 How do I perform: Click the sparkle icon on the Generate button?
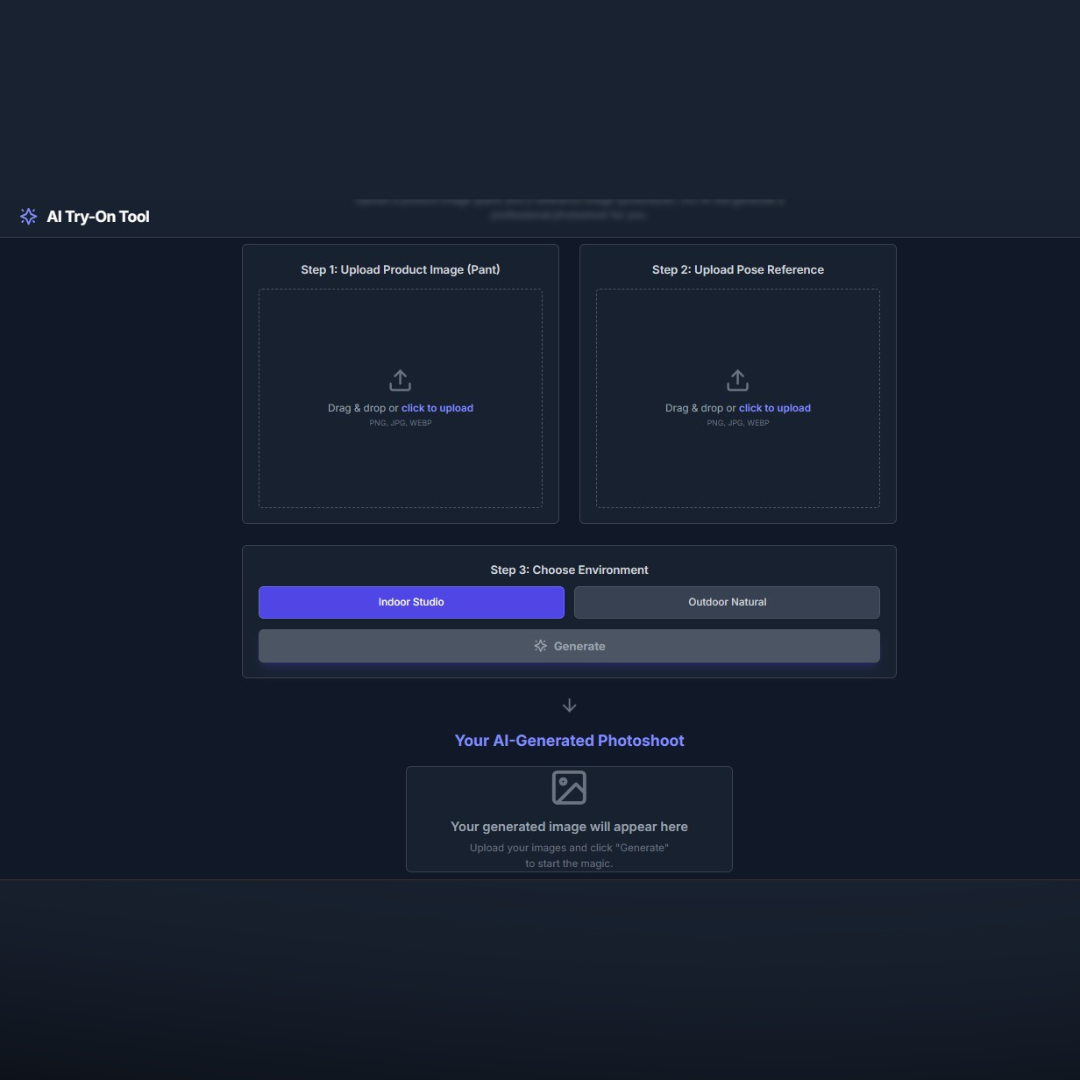(541, 646)
